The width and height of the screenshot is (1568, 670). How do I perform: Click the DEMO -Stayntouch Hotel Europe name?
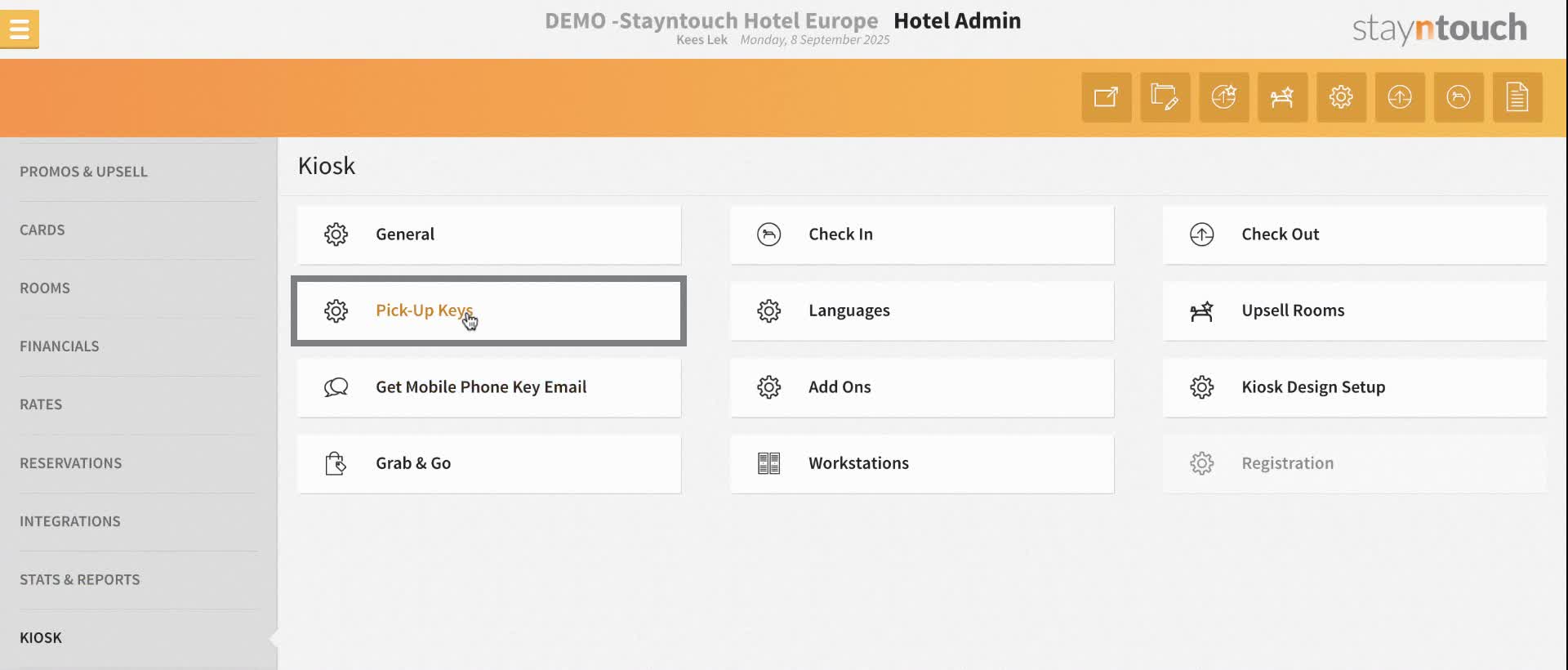click(711, 20)
